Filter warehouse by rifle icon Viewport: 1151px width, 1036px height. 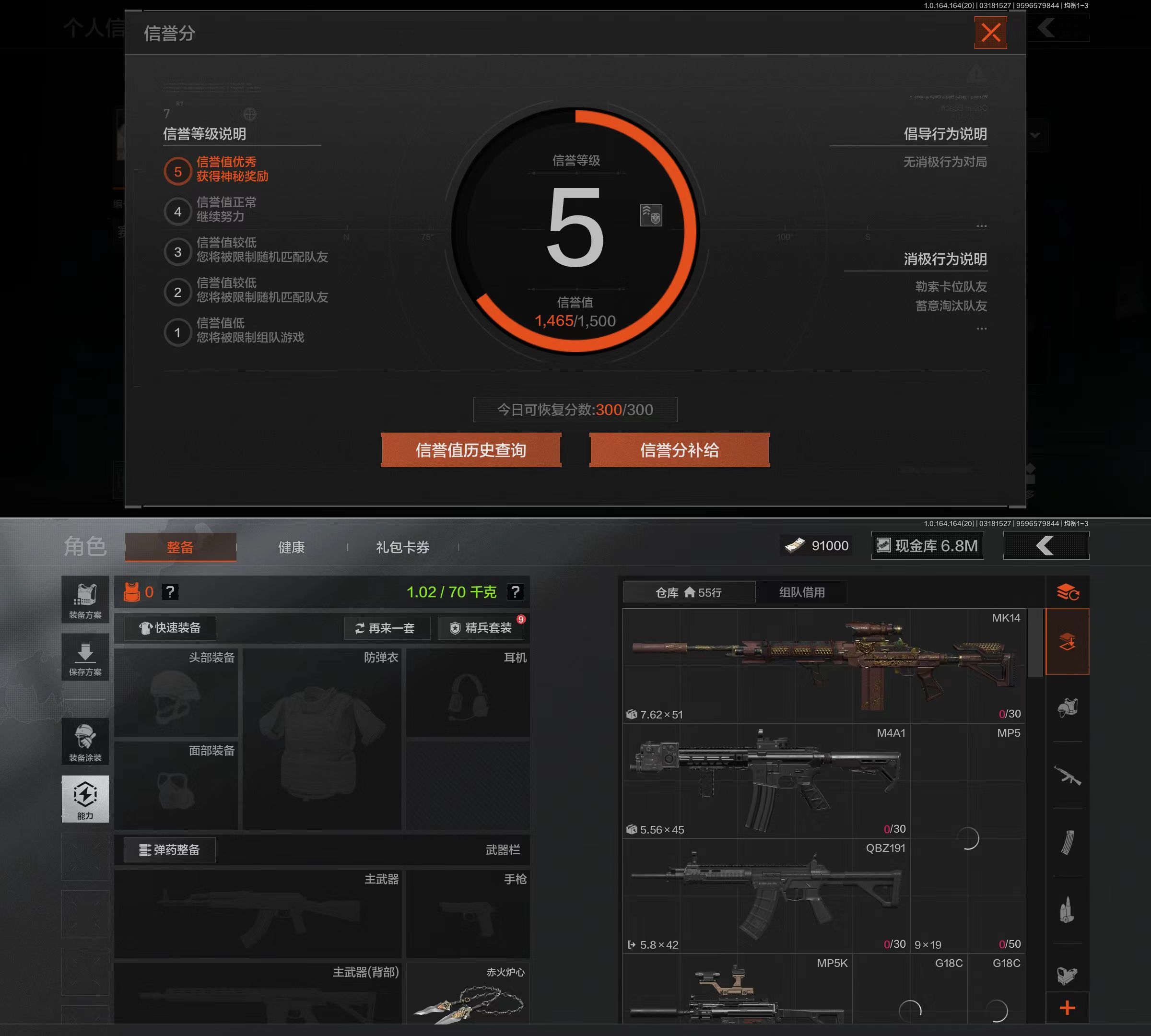[1068, 775]
